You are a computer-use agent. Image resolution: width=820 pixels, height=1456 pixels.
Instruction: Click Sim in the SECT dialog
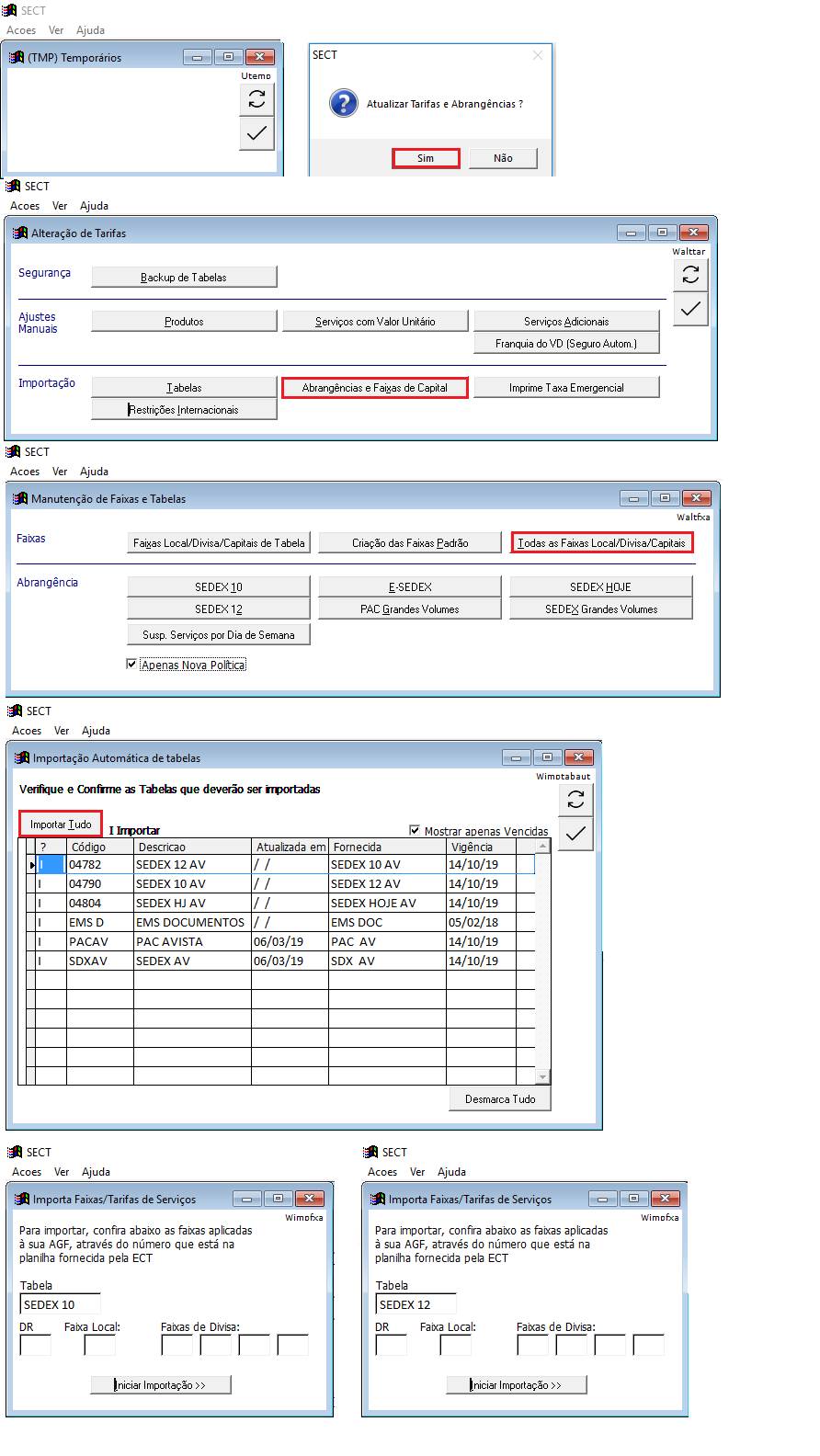coord(426,158)
